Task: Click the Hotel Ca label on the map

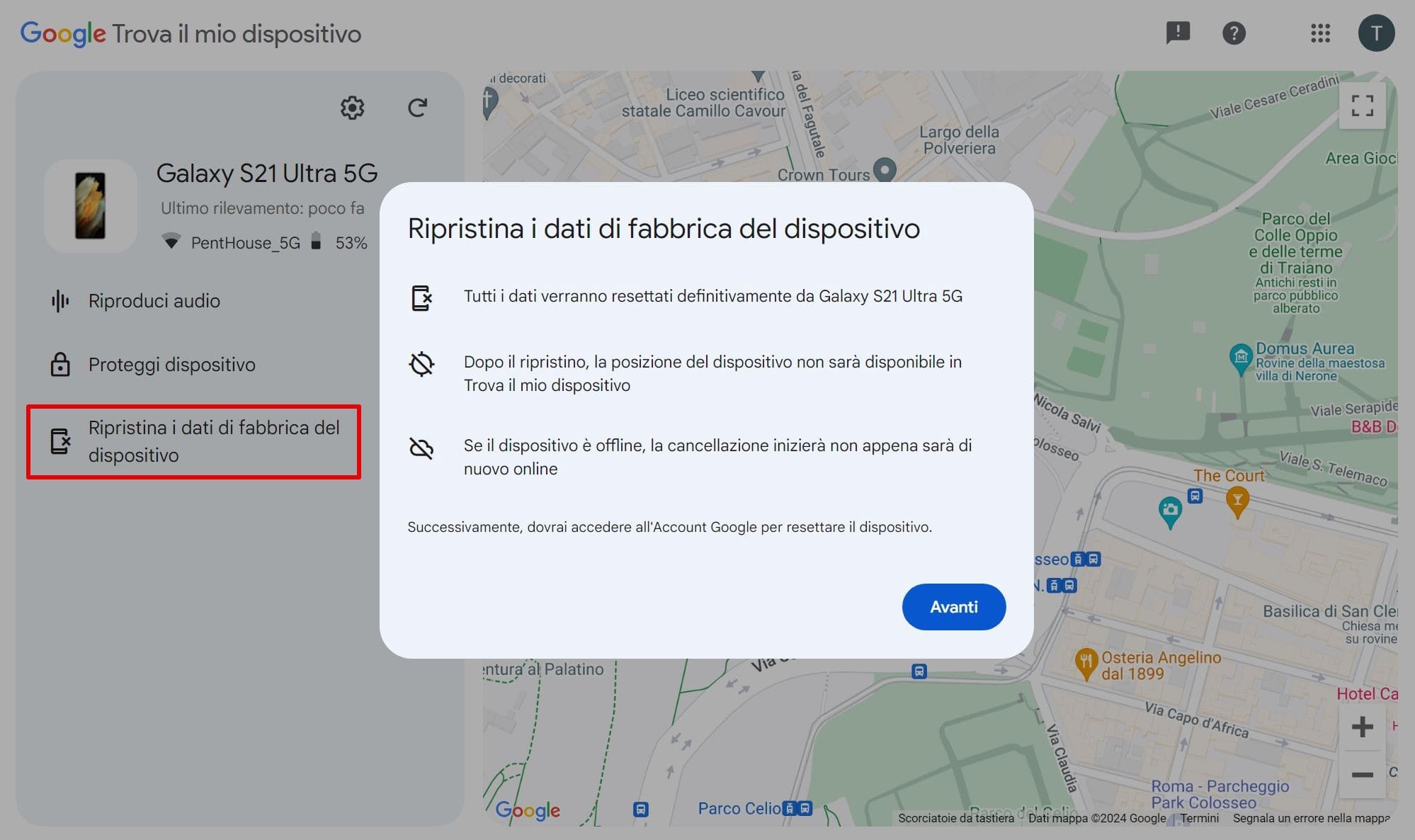Action: pos(1367,694)
